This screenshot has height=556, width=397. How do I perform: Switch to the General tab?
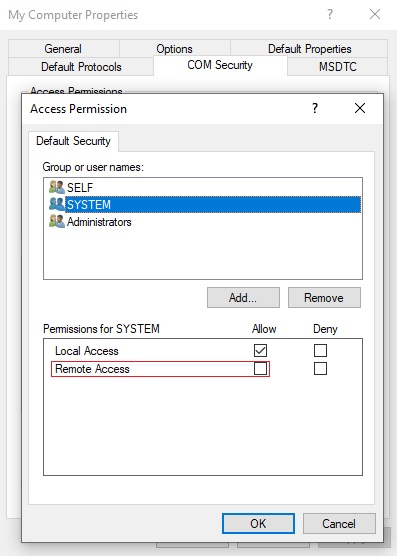(x=63, y=49)
